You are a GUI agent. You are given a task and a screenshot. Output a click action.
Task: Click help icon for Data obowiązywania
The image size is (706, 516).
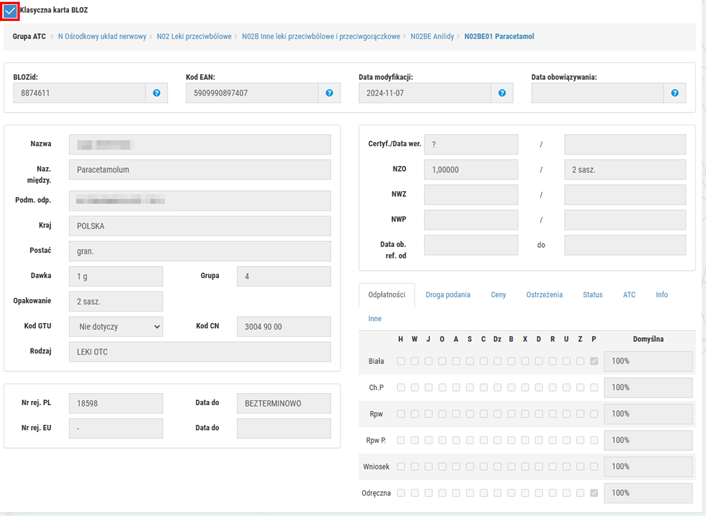pyautogui.click(x=675, y=93)
